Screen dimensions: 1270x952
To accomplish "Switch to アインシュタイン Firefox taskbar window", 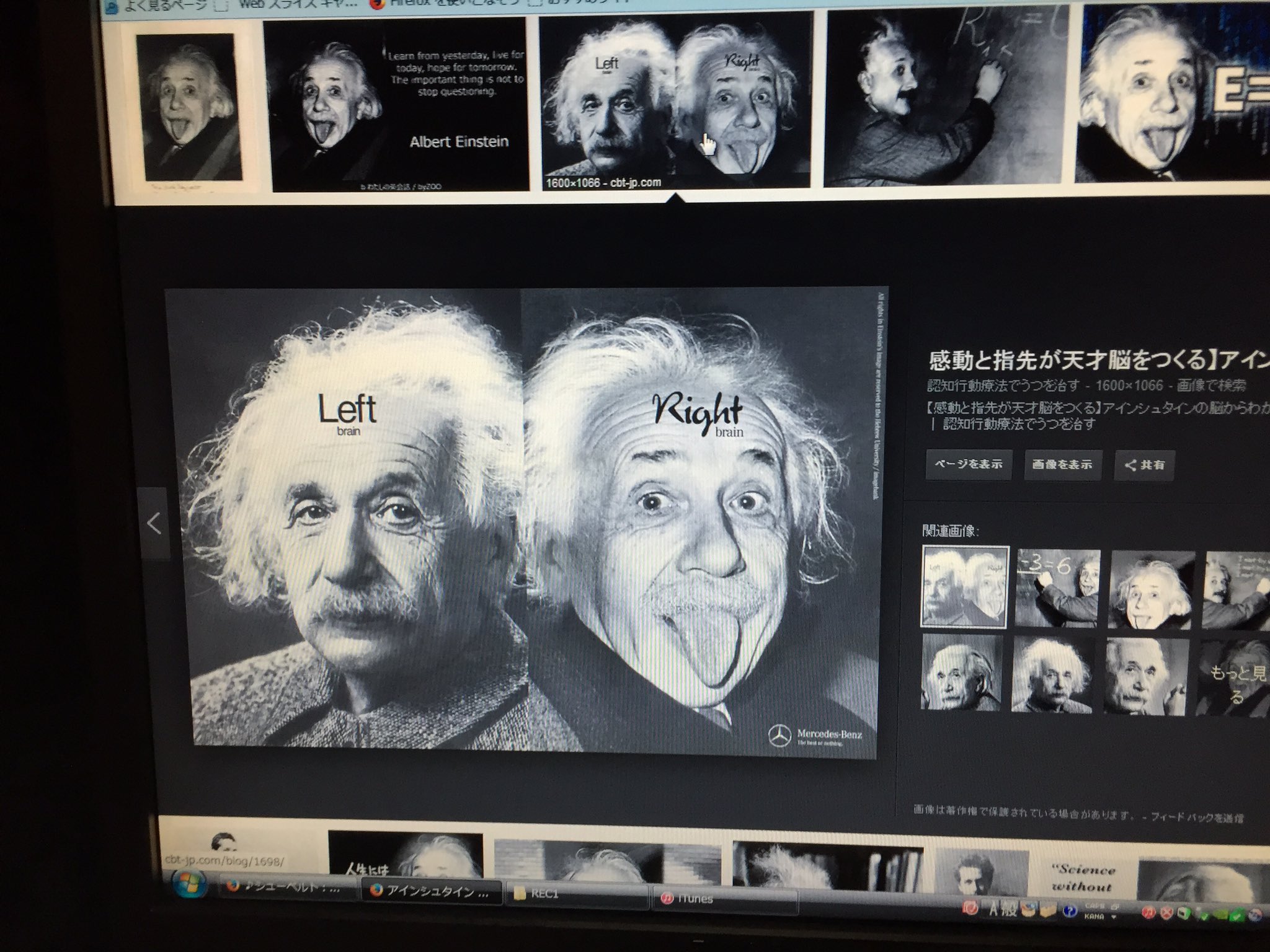I will [x=432, y=892].
